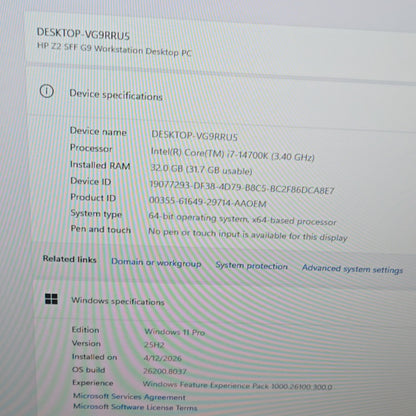416x416 pixels.
Task: Click the DESKTOP-VG9RRU5 title at top
Action: pos(83,34)
